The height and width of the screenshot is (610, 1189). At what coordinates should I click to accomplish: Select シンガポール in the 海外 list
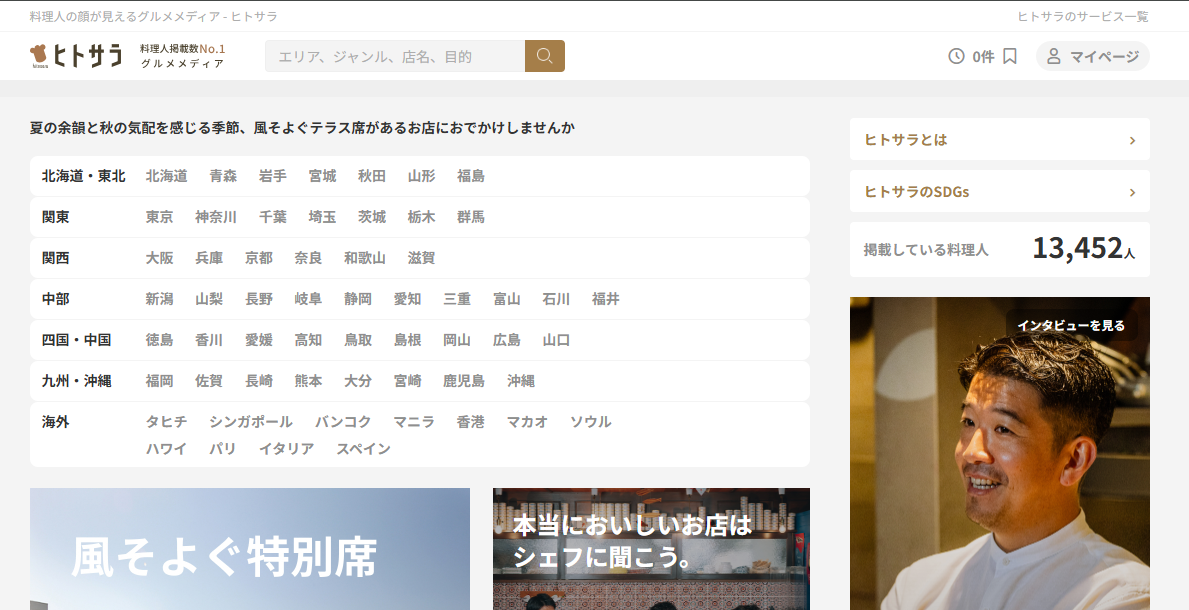[x=250, y=422]
